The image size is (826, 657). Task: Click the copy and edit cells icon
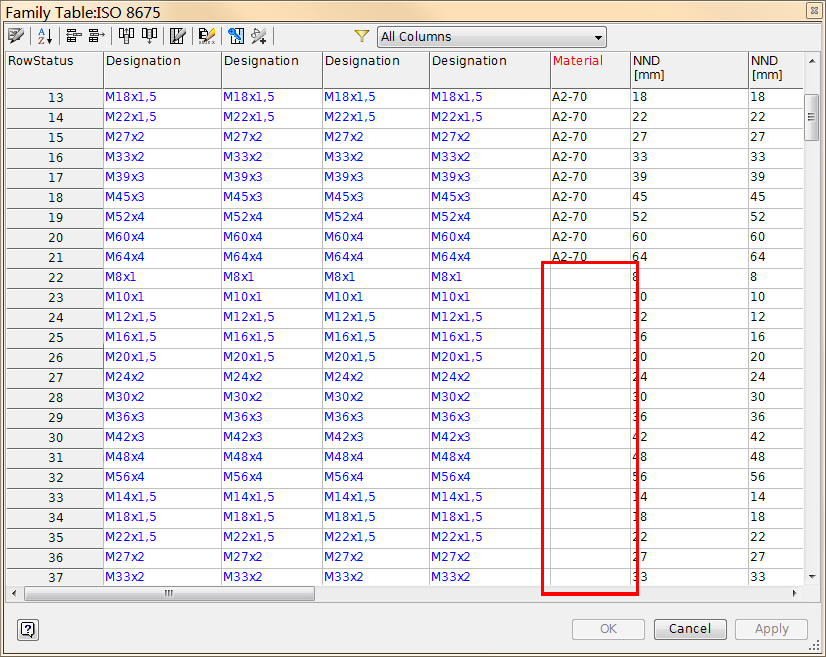(207, 36)
